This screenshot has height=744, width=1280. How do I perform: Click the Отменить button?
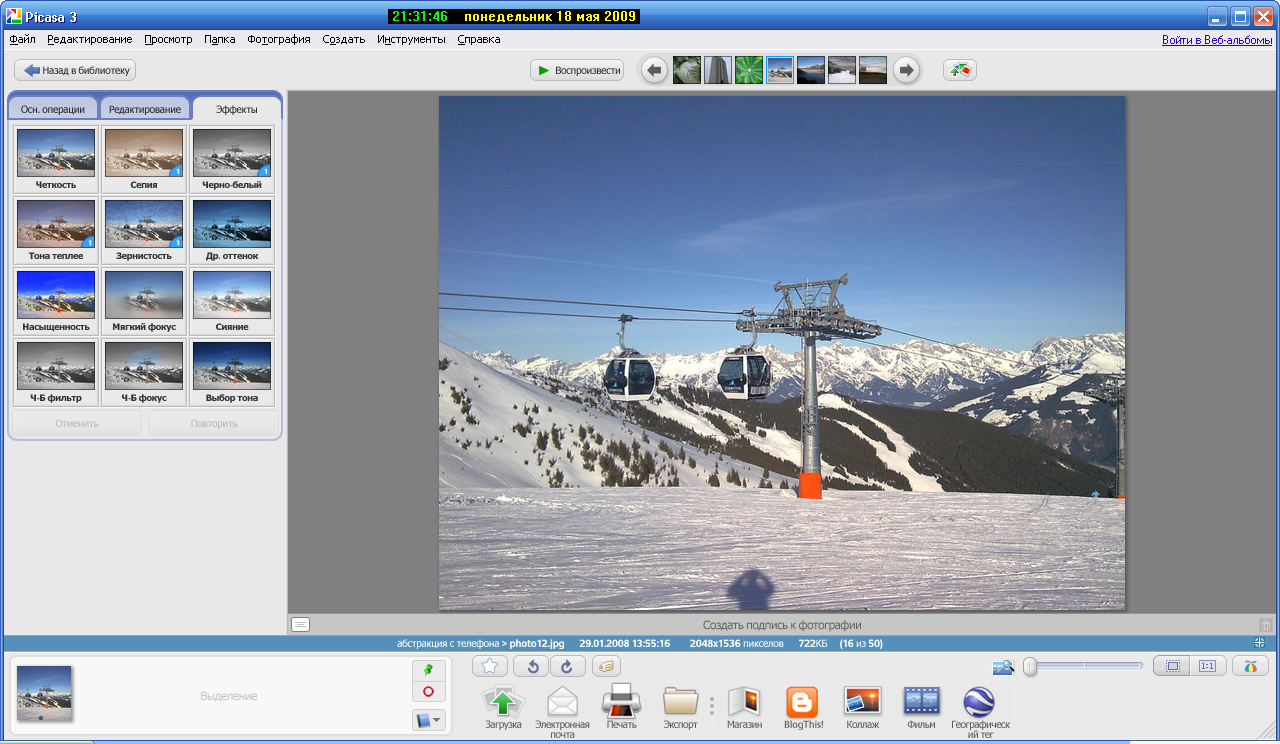click(77, 423)
